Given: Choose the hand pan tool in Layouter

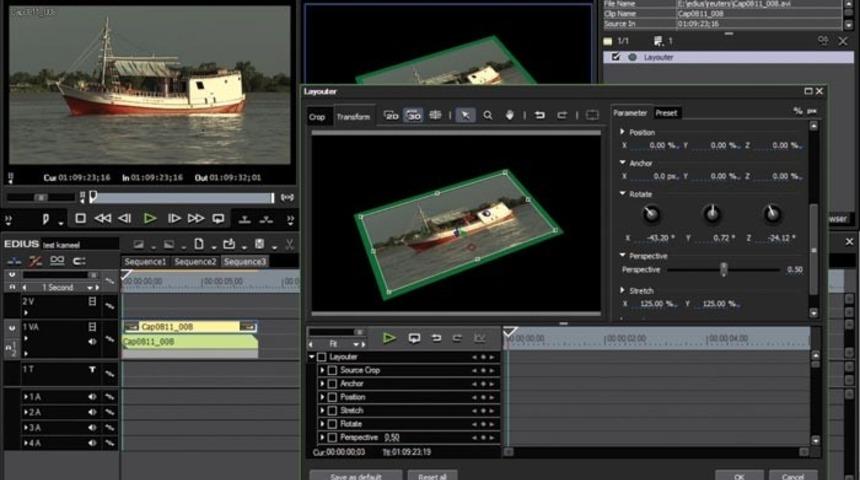Looking at the screenshot, I should [x=510, y=116].
